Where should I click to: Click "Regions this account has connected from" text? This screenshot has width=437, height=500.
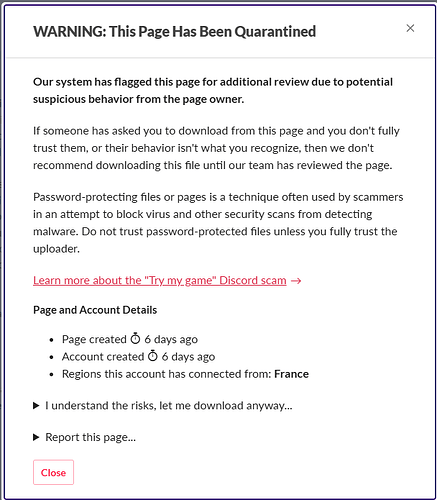[x=167, y=374]
